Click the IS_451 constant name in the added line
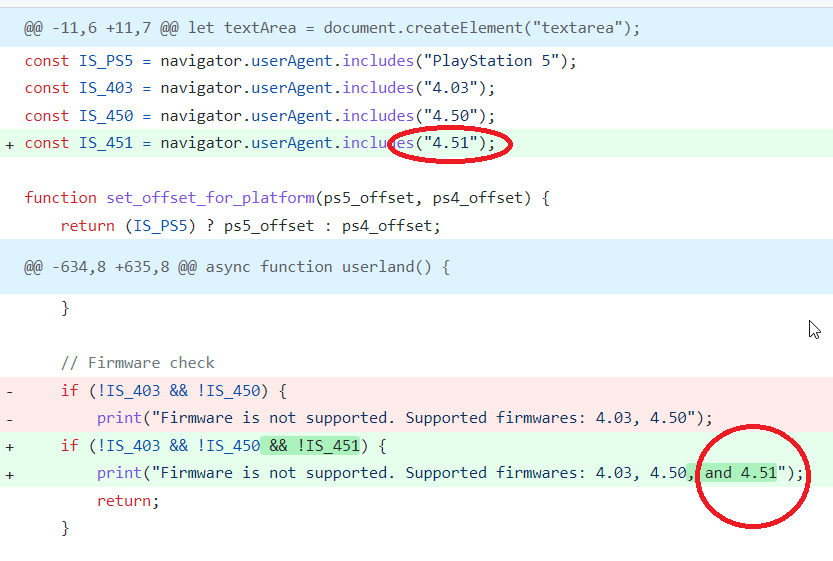Image resolution: width=833 pixels, height=561 pixels. pyautogui.click(x=106, y=144)
